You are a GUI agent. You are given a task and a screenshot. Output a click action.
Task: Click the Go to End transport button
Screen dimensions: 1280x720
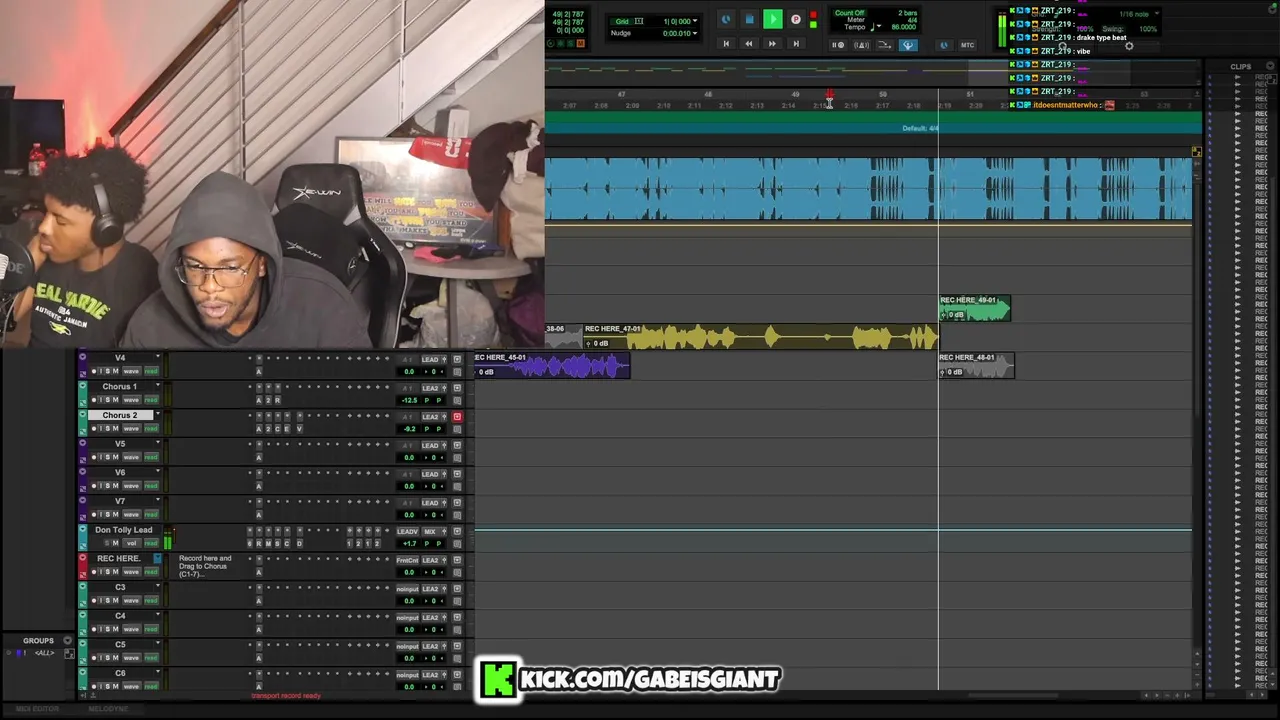[x=796, y=44]
